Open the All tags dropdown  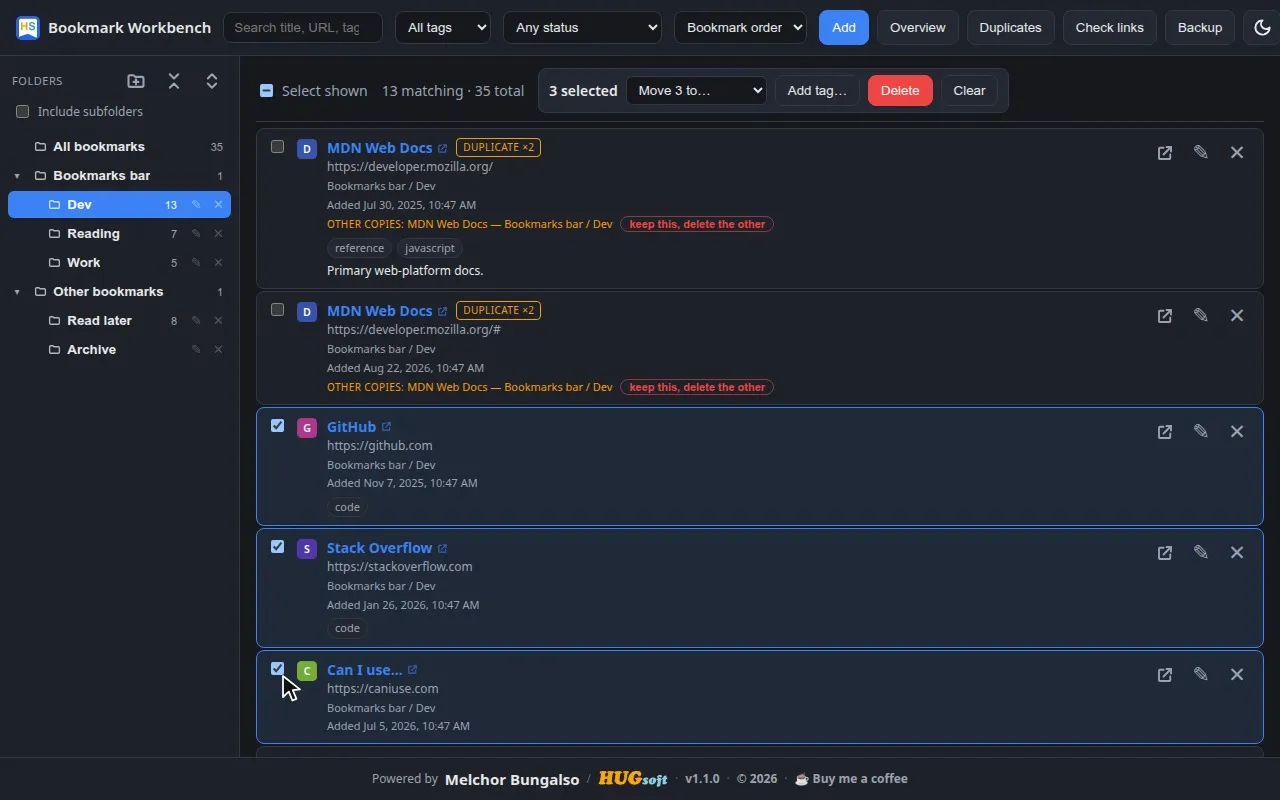[x=443, y=27]
